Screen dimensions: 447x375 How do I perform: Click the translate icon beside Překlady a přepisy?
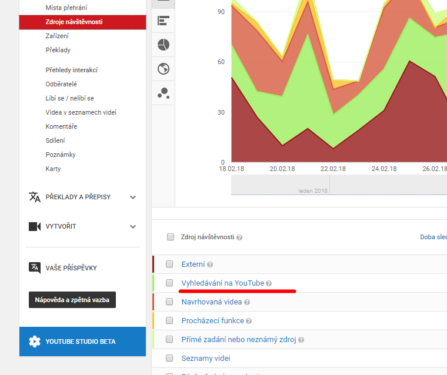(x=34, y=197)
